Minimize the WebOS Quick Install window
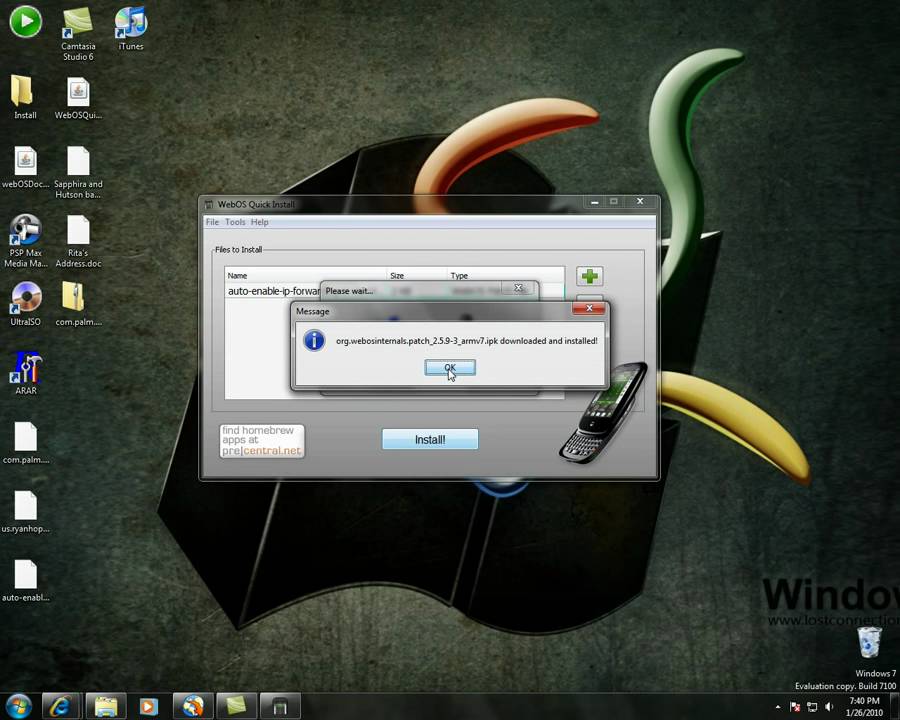 click(595, 202)
